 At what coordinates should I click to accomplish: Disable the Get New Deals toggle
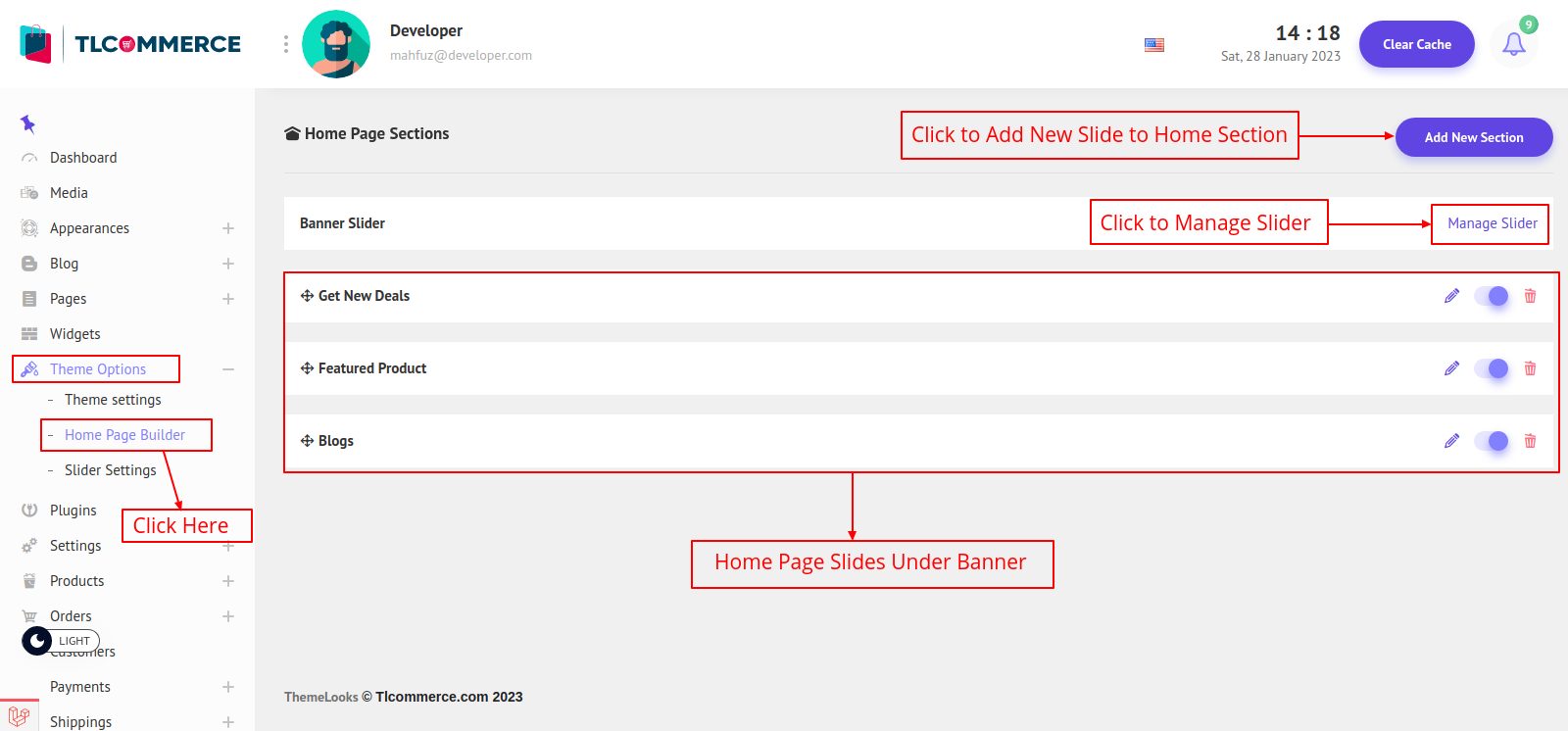click(1492, 296)
